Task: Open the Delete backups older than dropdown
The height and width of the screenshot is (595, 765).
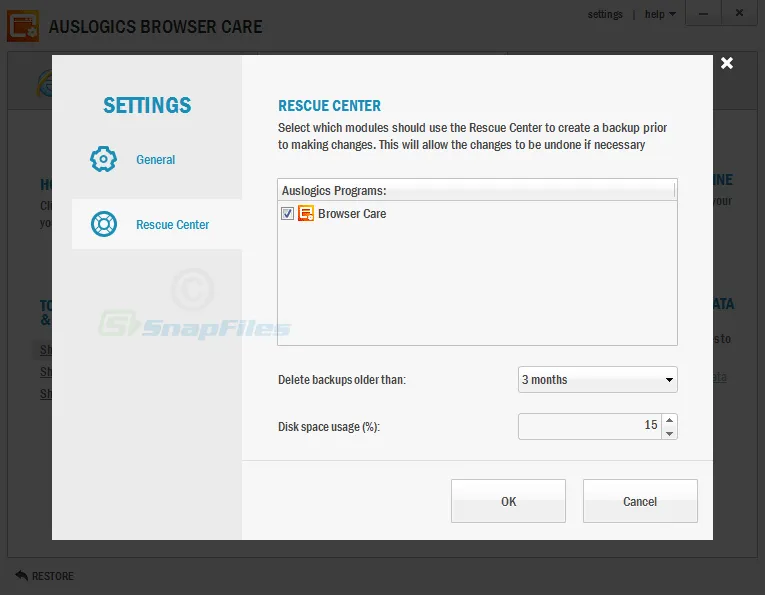Action: point(598,379)
